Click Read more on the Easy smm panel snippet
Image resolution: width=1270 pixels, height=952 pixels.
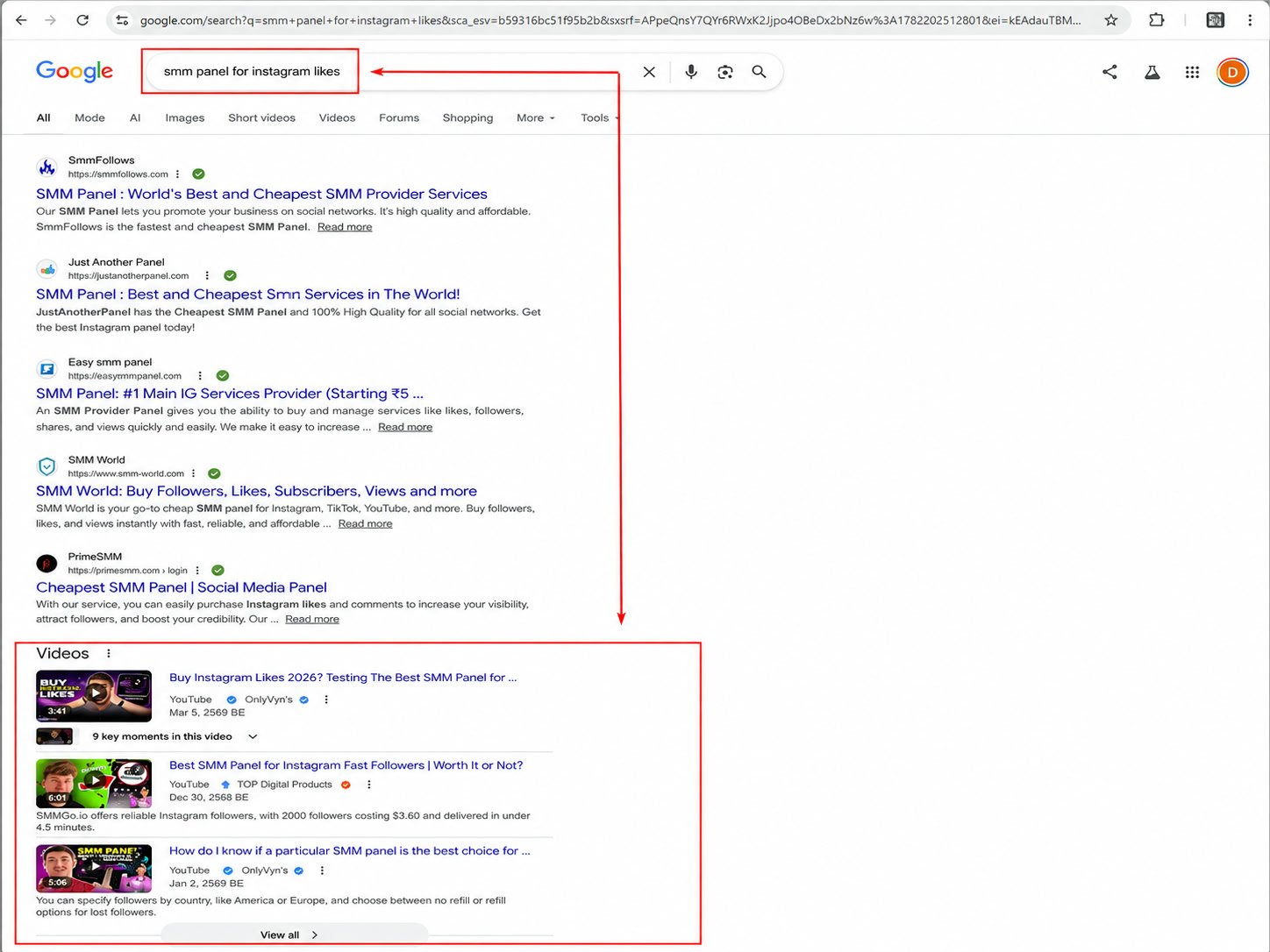(405, 427)
